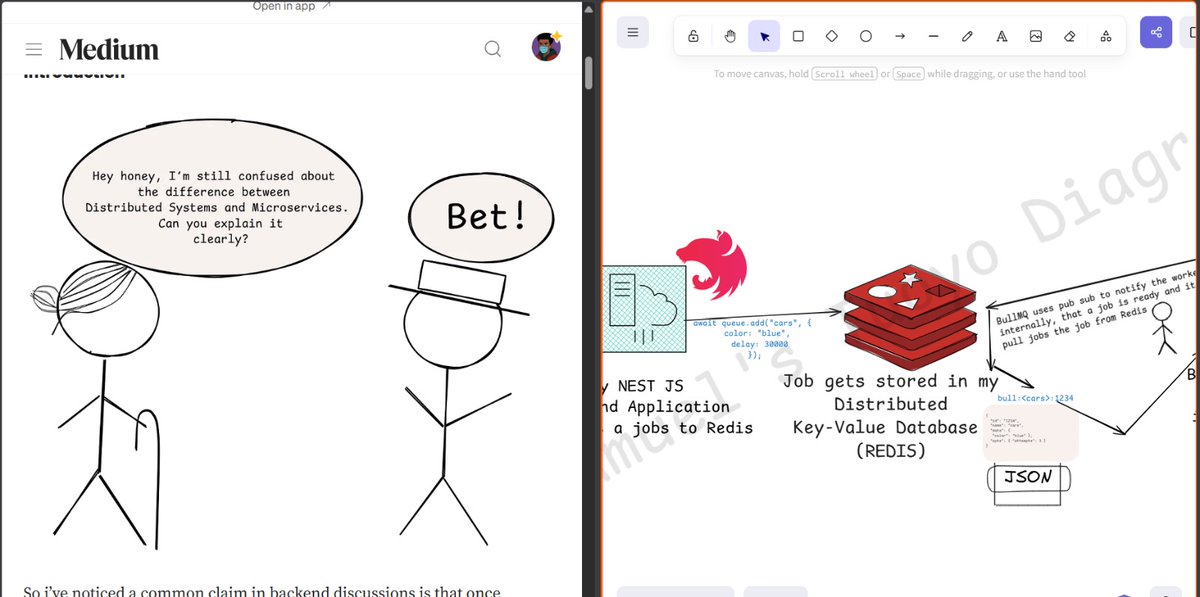Select 'Key-Value Database' canvas text
The height and width of the screenshot is (597, 1200).
click(885, 427)
